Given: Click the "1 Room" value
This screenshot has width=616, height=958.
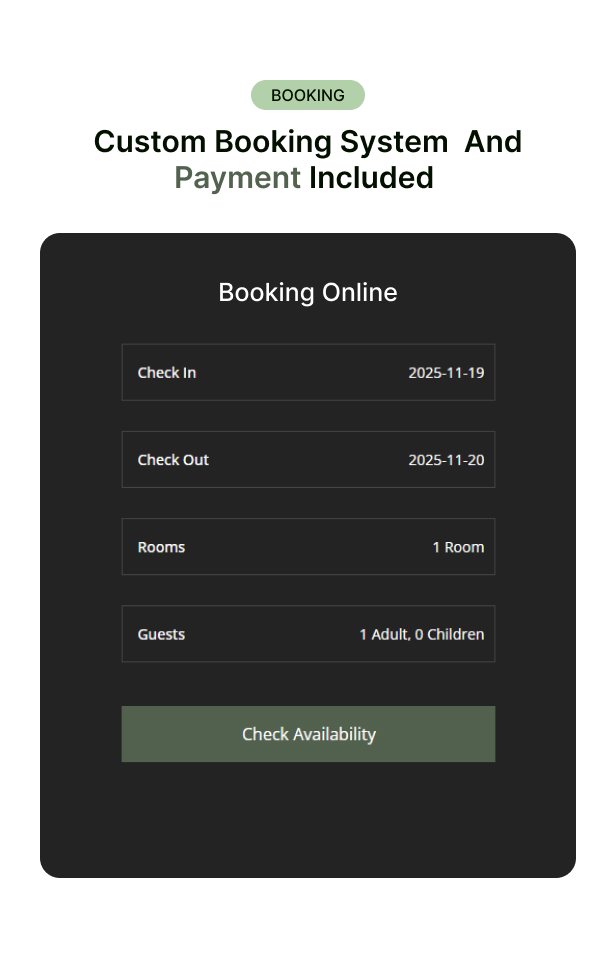Looking at the screenshot, I should 458,547.
